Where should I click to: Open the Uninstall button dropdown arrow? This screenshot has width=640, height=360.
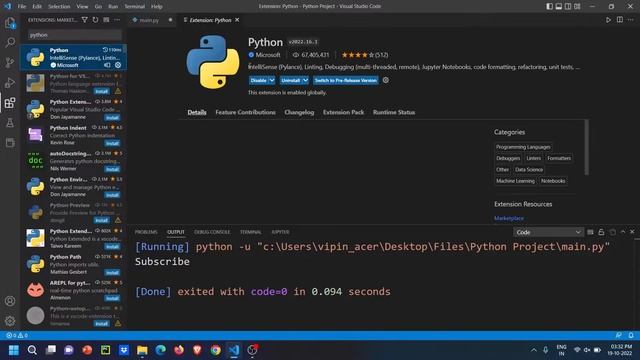(305, 80)
